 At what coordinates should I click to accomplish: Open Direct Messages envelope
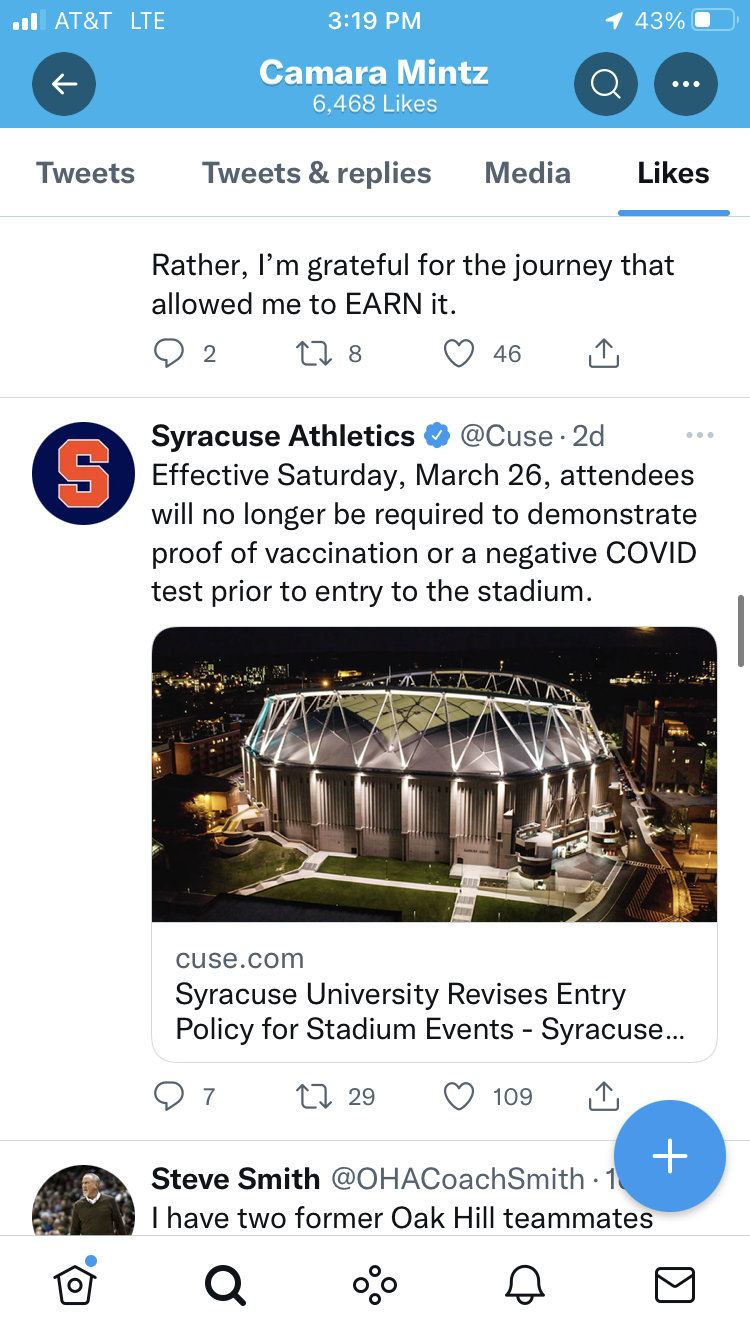(x=675, y=1284)
